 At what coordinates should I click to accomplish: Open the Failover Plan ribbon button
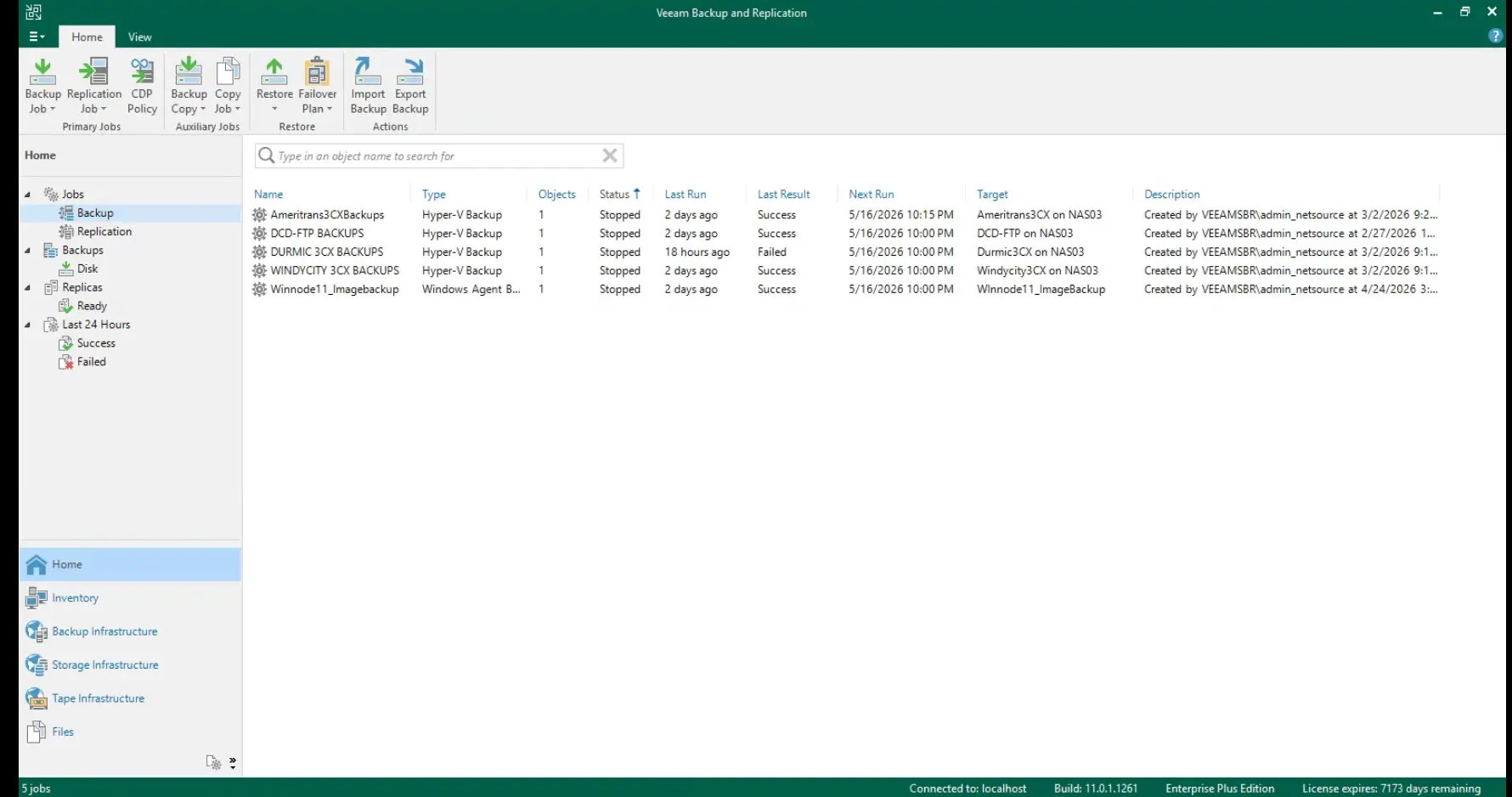(318, 85)
